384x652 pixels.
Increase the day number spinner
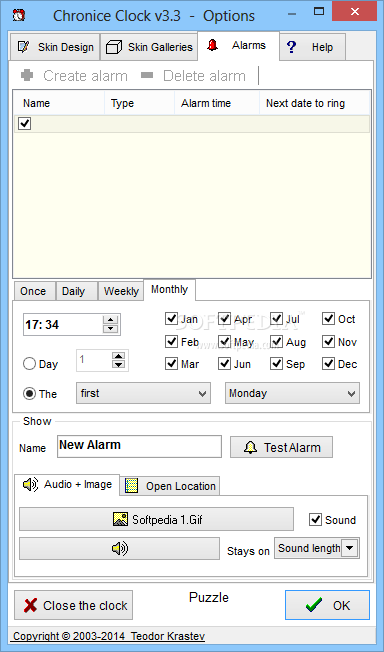[x=119, y=356]
